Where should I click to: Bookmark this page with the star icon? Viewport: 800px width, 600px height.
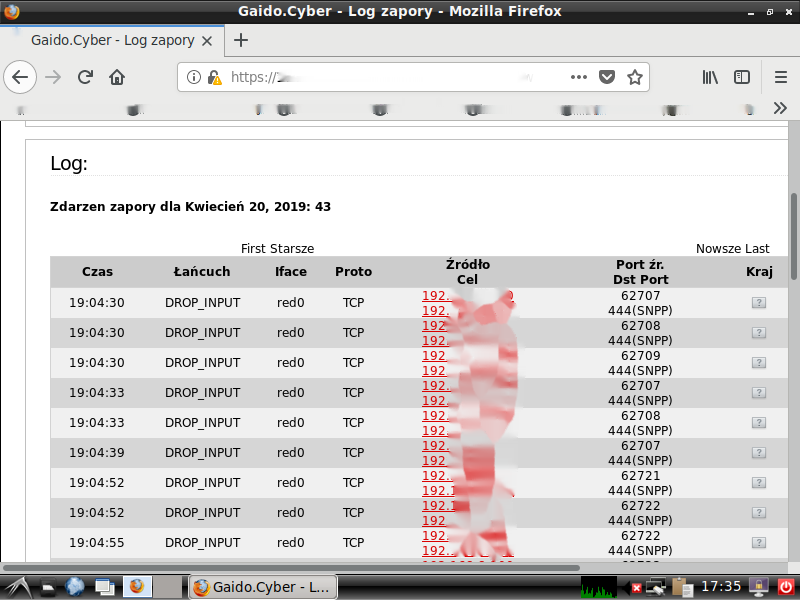tap(634, 77)
